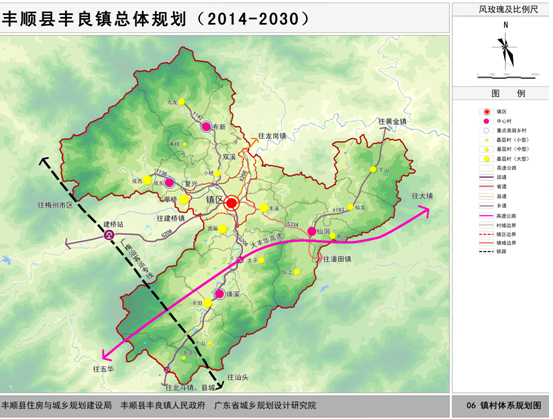Click the red 省道 line swatch in legend
Viewport: 553px width, 419px height.
pyautogui.click(x=486, y=187)
